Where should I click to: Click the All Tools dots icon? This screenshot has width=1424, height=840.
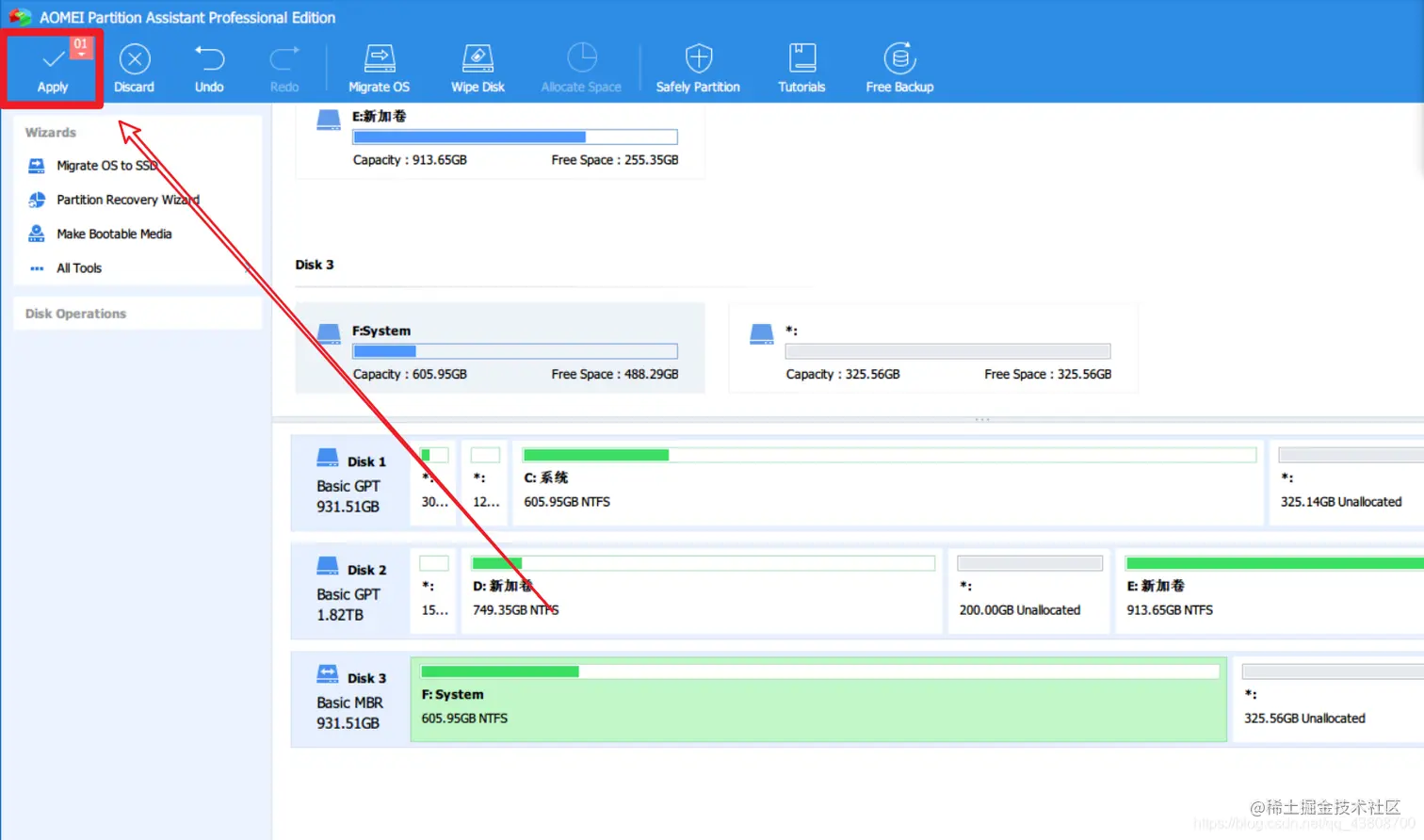pos(37,268)
